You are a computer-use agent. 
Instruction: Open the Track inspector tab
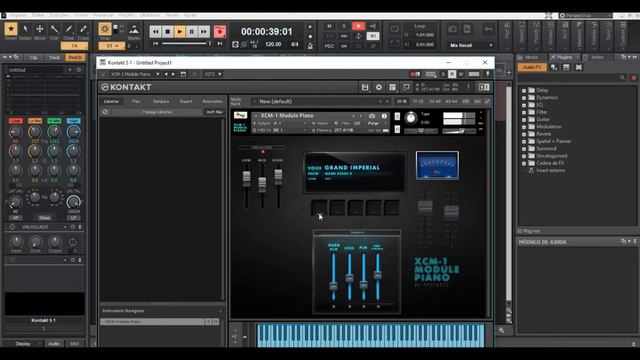pyautogui.click(x=54, y=58)
